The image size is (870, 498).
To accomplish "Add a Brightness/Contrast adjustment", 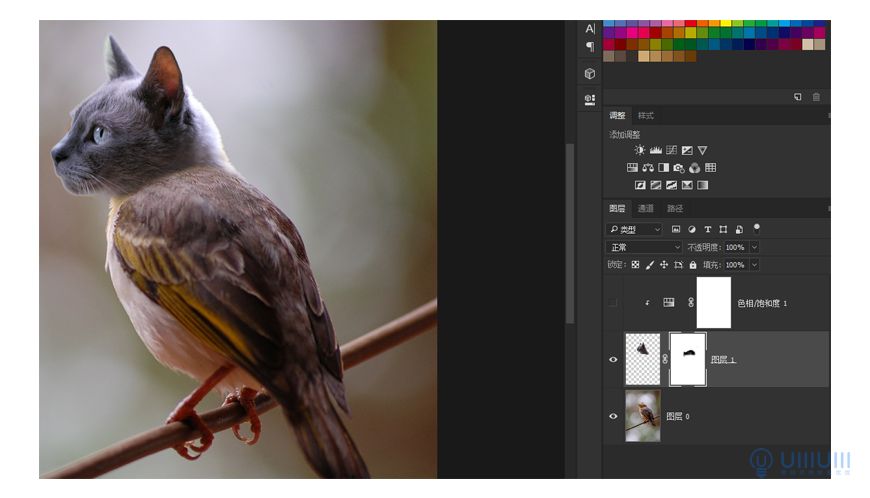I will (640, 150).
